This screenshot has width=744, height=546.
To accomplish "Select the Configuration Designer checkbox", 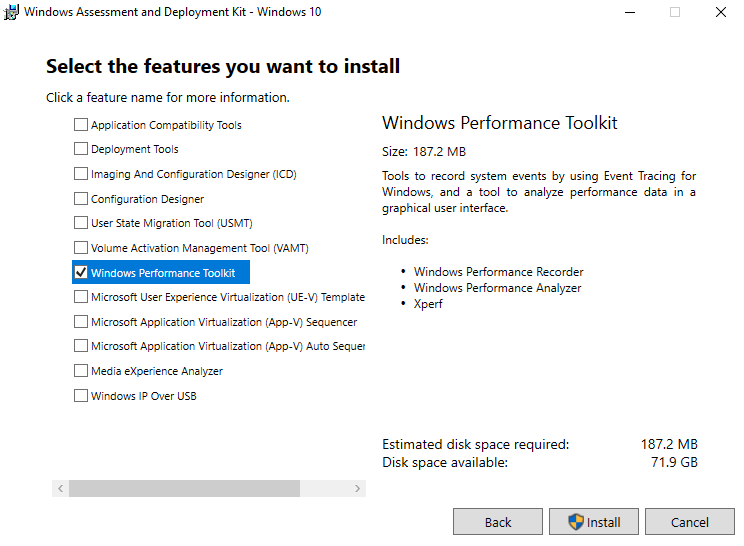I will pyautogui.click(x=81, y=199).
